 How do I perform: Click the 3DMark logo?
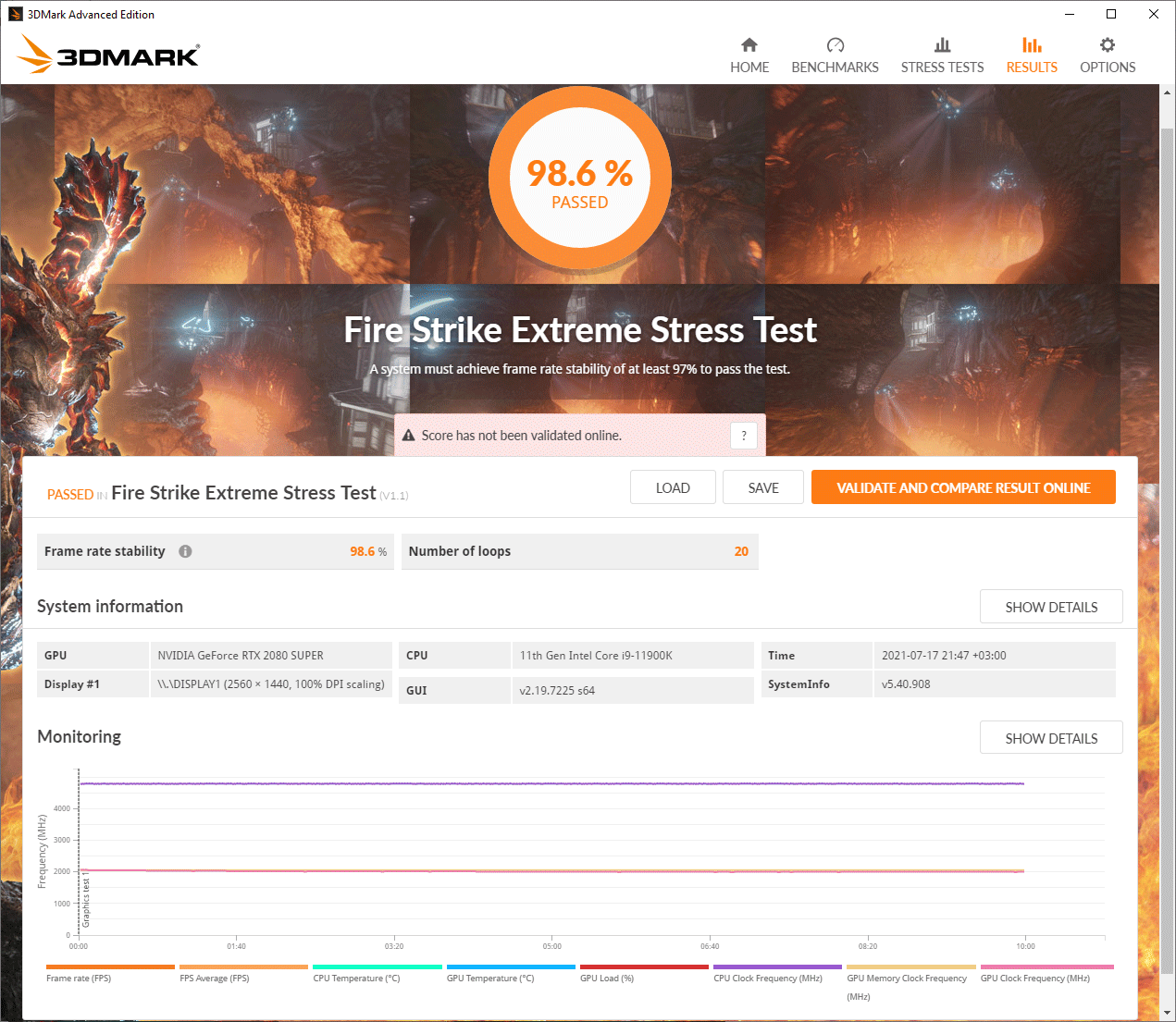point(108,54)
